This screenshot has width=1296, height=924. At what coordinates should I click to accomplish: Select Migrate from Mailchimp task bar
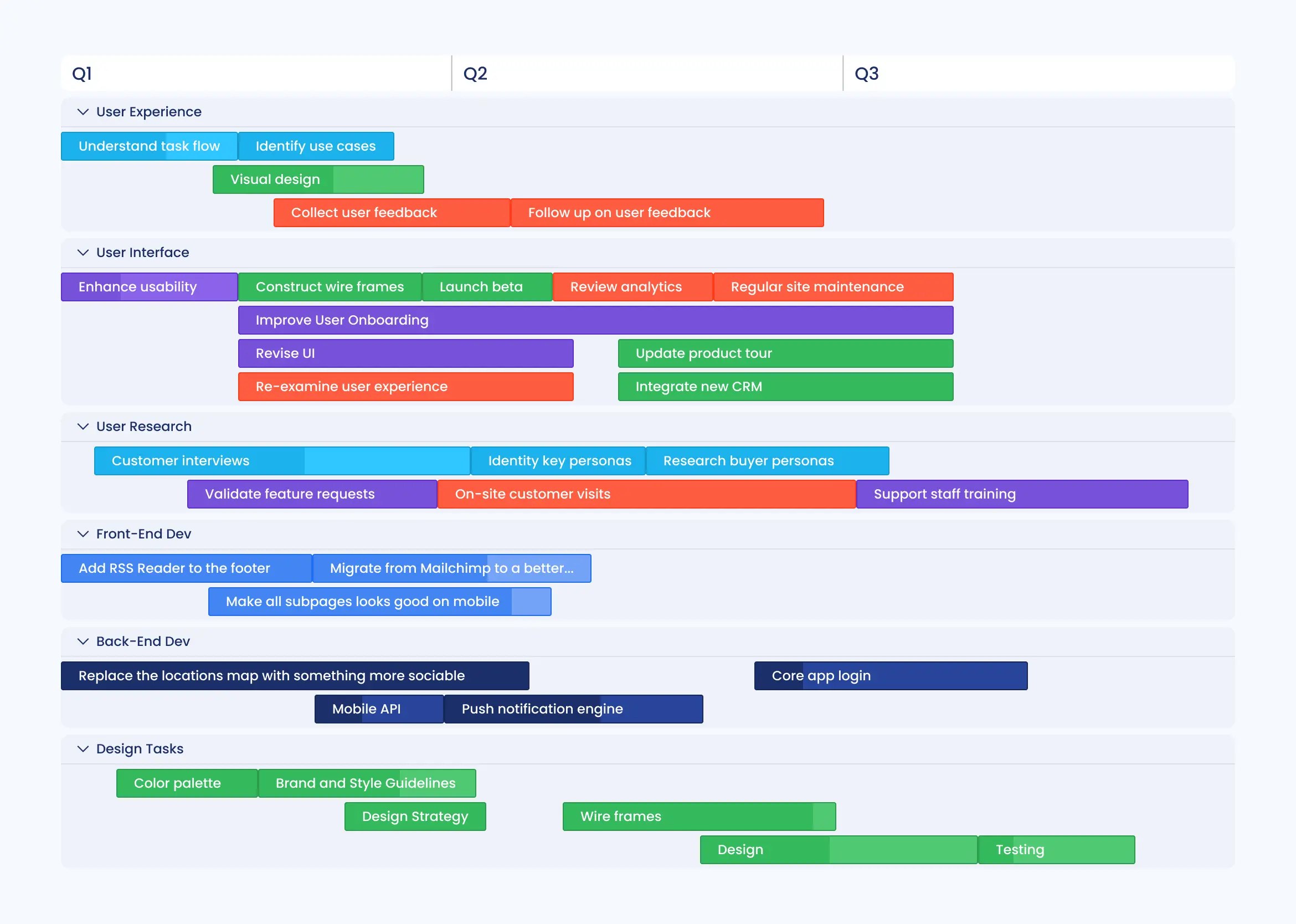point(452,568)
